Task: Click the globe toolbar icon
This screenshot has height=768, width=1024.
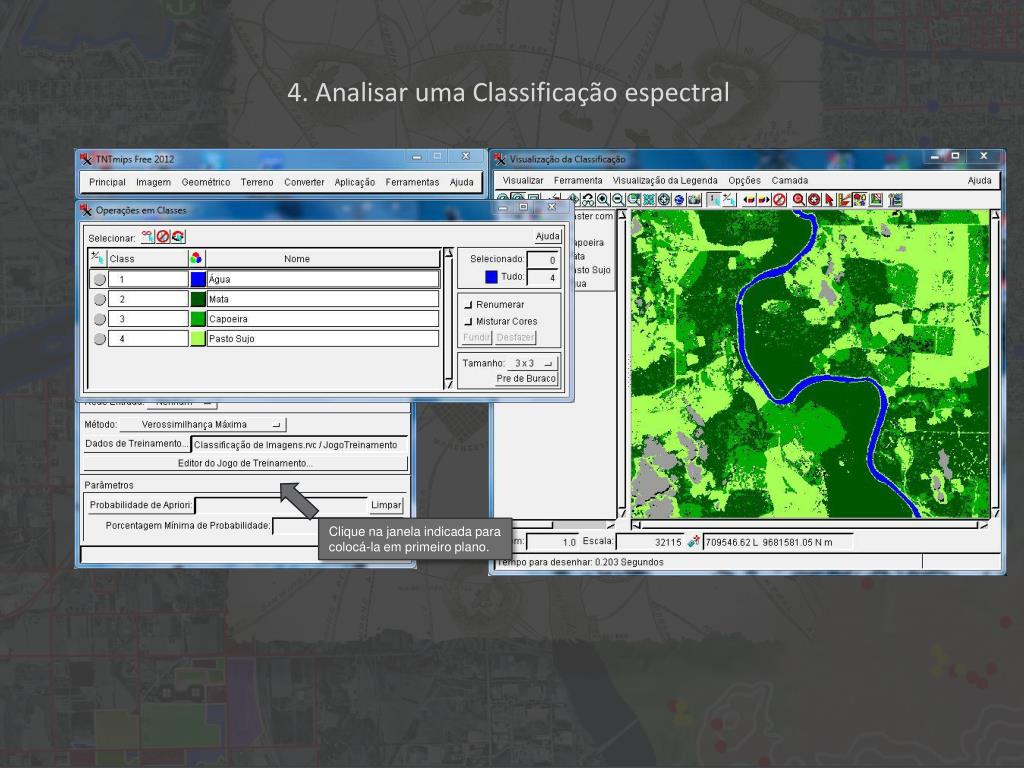Action: [679, 199]
